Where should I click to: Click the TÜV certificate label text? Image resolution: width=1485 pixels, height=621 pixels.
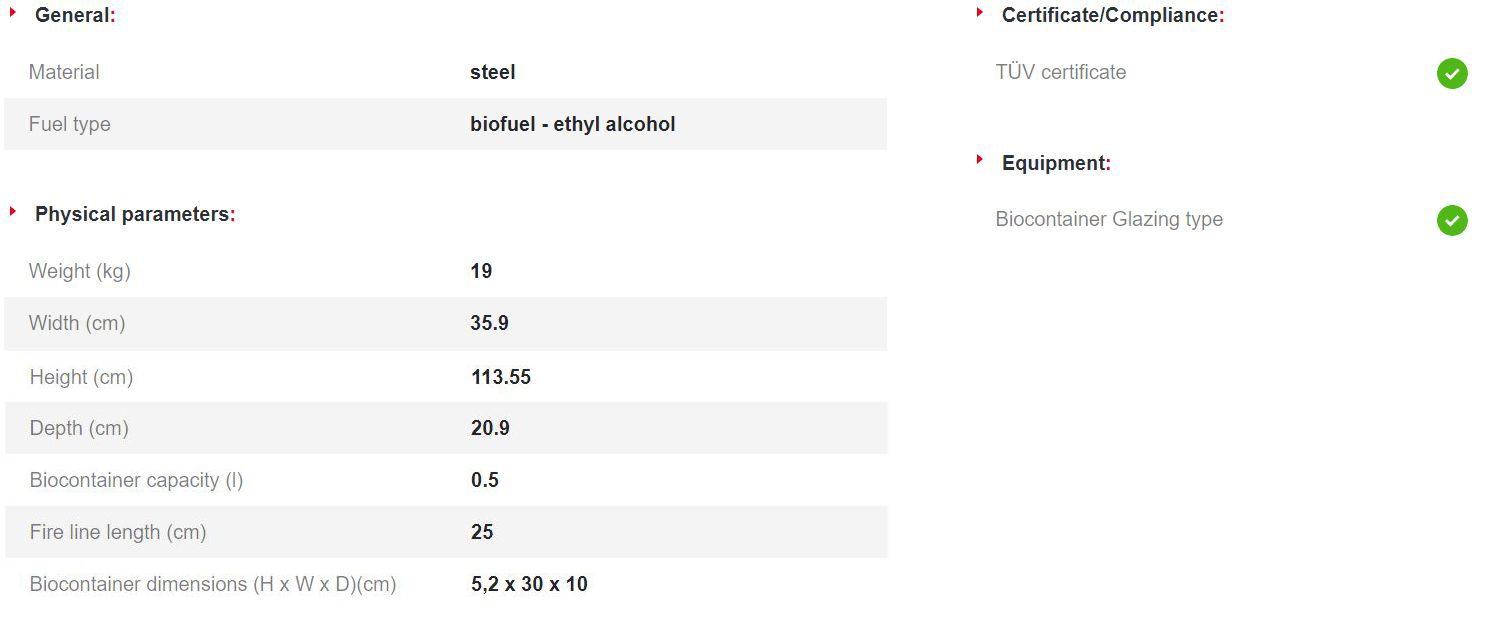[1060, 72]
